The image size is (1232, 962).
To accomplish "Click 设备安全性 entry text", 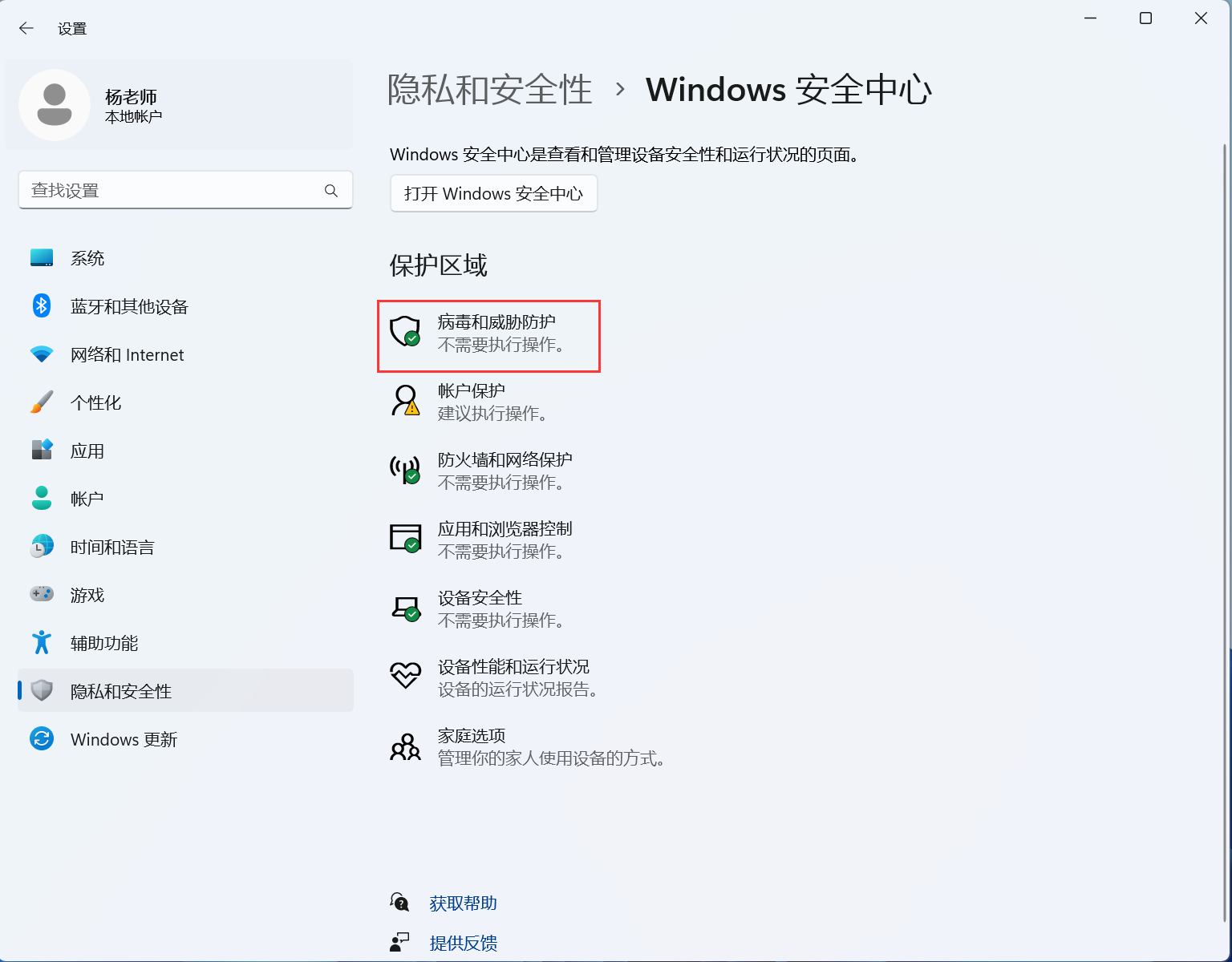I will click(480, 597).
